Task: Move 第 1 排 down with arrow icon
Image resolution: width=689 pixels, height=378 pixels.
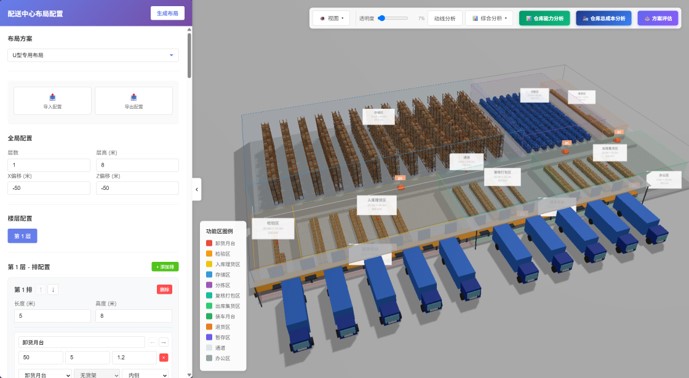Action: (x=53, y=290)
